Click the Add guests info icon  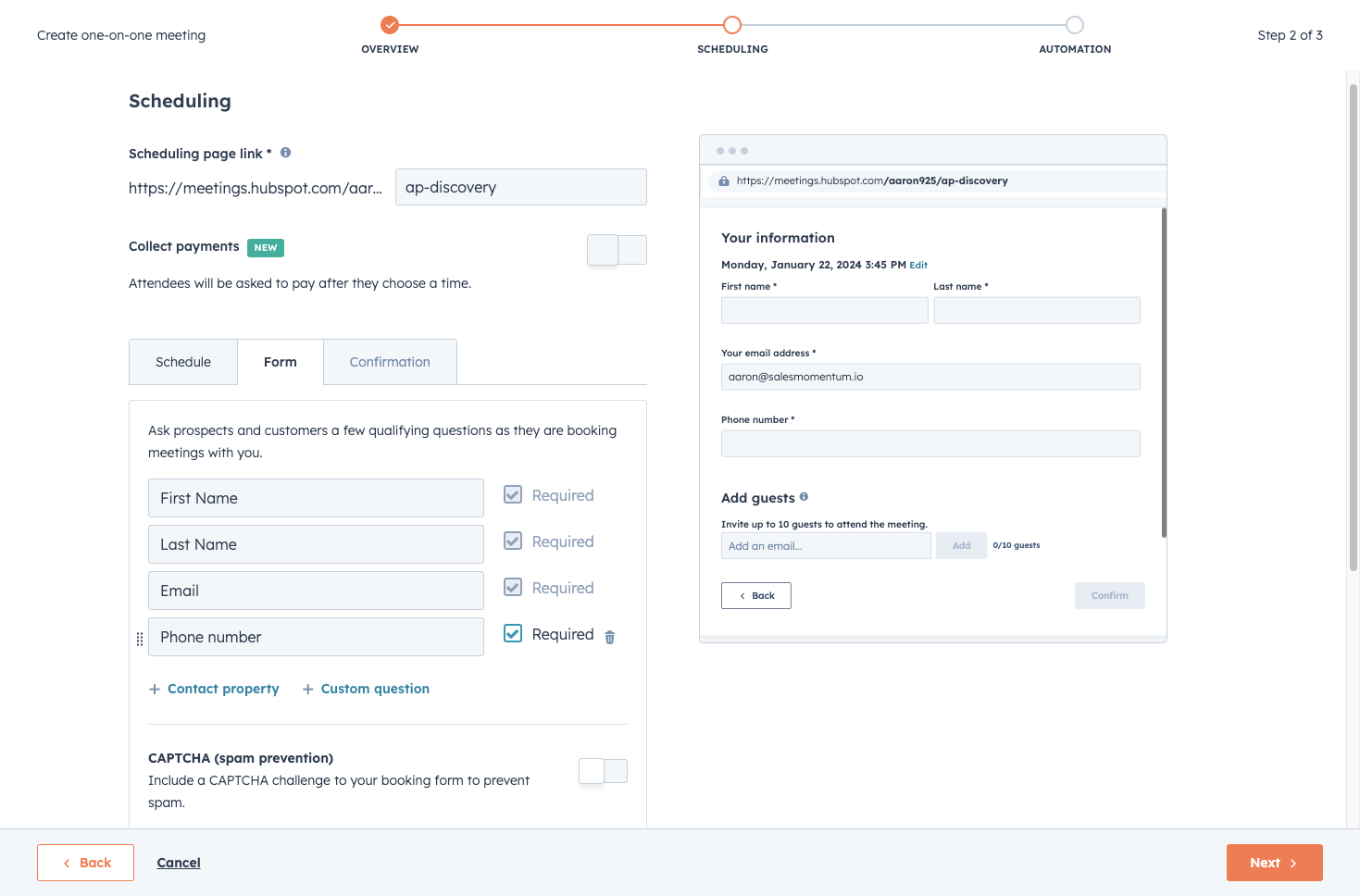pyautogui.click(x=804, y=497)
